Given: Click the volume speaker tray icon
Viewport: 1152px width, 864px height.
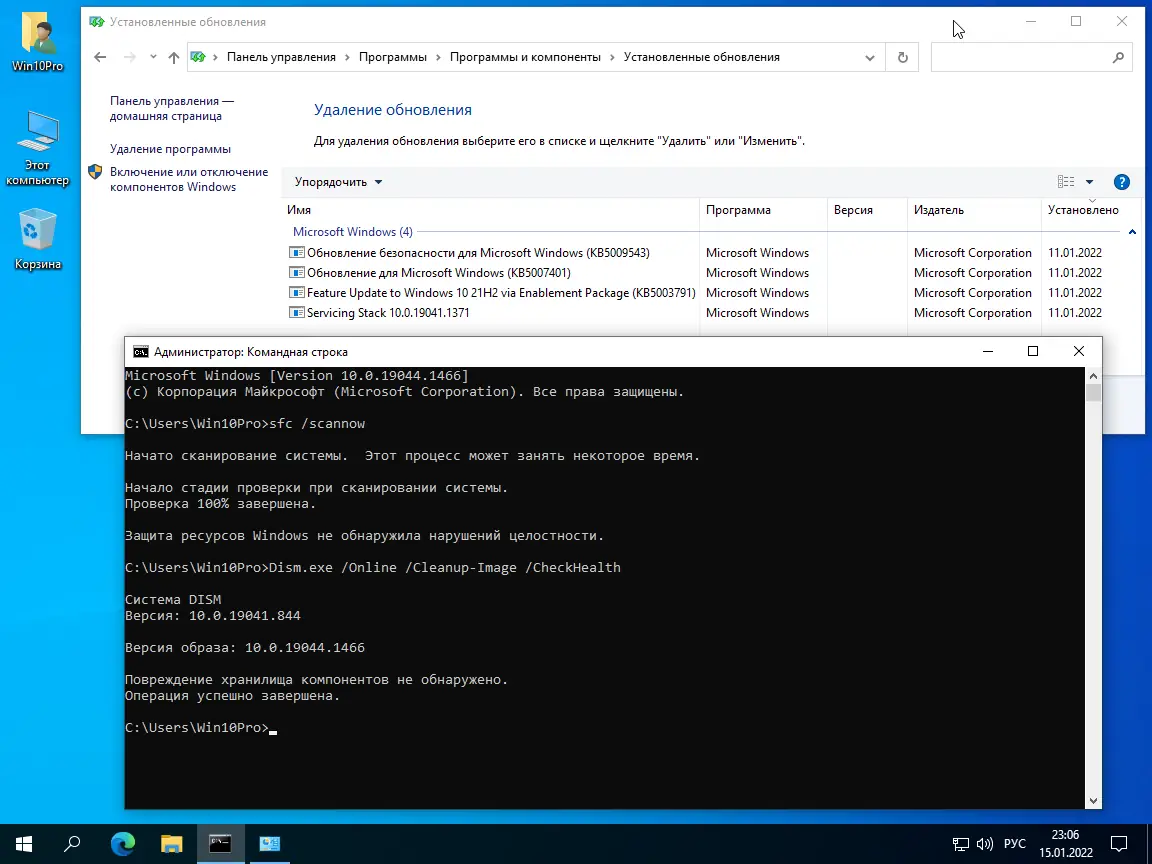Looking at the screenshot, I should point(984,843).
